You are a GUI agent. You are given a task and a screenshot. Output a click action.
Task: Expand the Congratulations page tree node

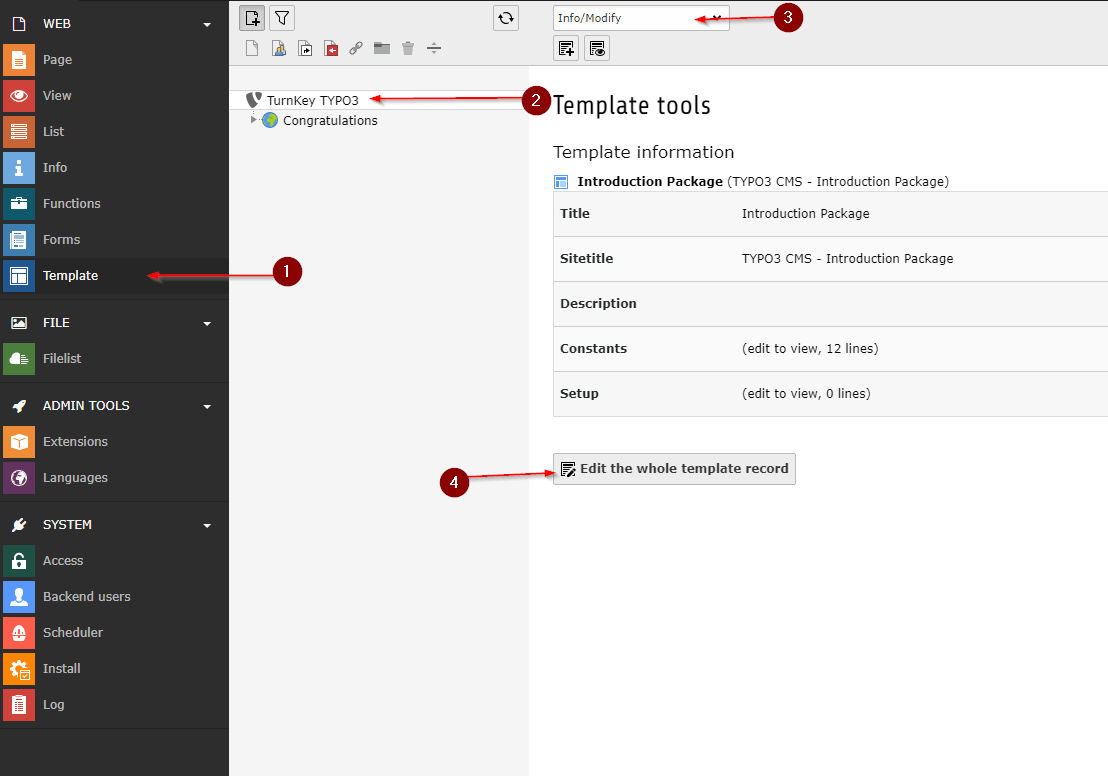coord(254,119)
